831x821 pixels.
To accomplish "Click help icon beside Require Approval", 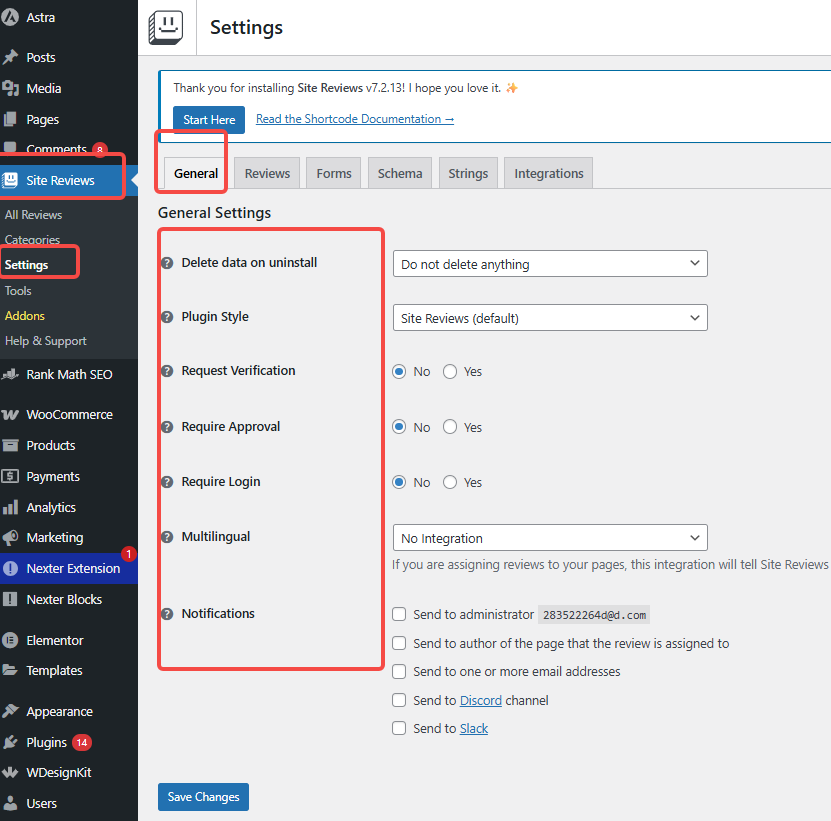I will click(167, 427).
